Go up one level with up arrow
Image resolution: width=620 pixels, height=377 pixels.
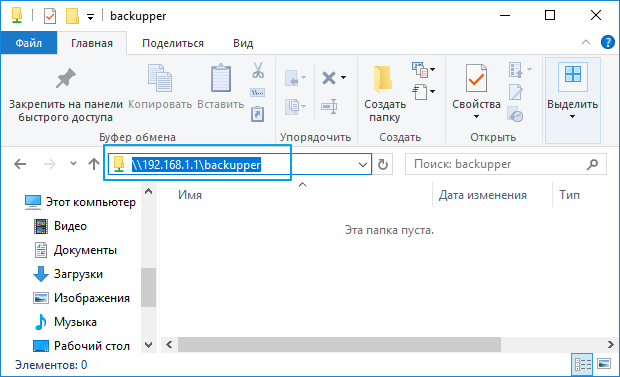[x=94, y=164]
